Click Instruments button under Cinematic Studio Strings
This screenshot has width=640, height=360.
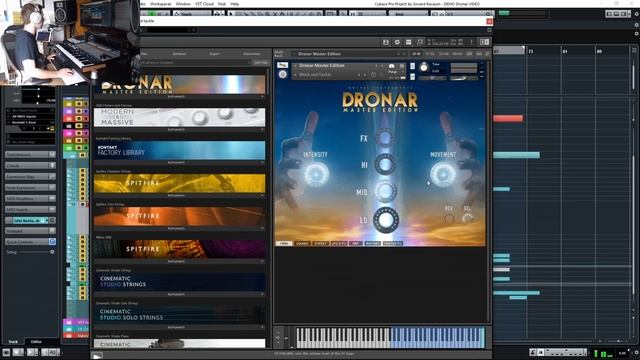176,294
